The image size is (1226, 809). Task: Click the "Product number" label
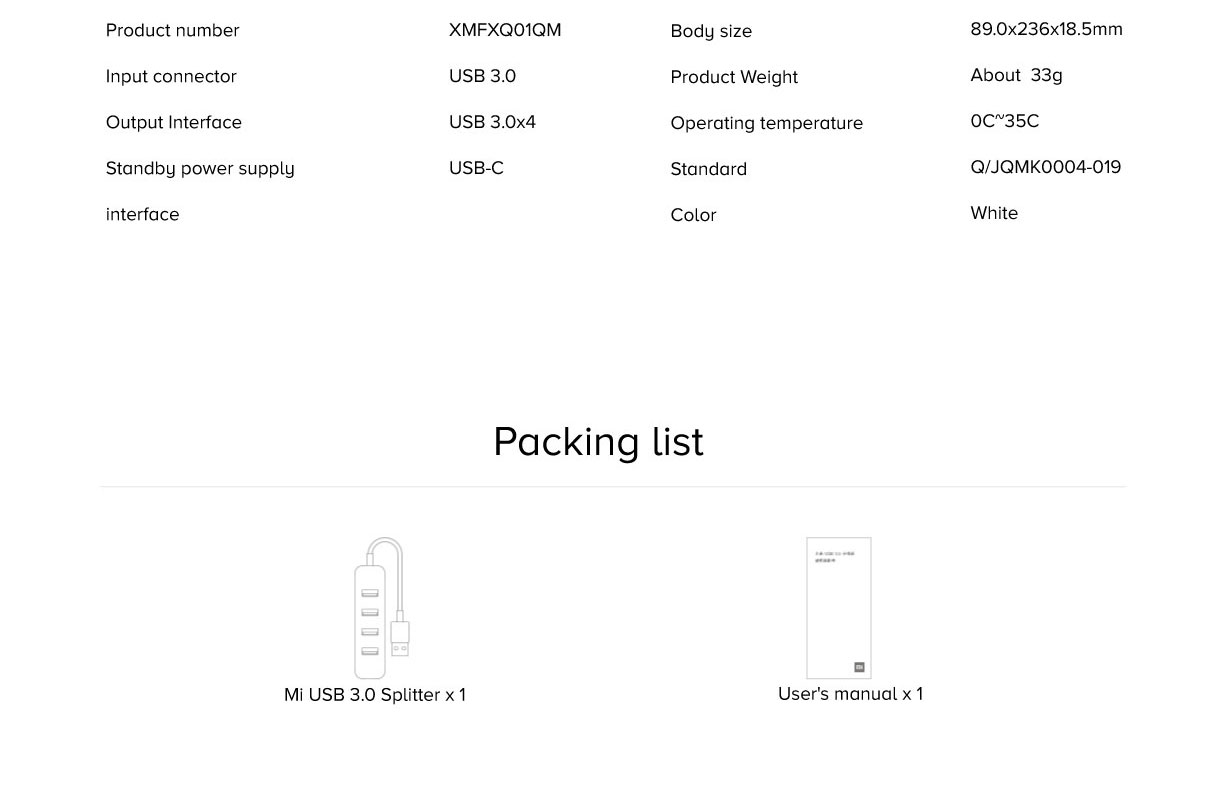coord(173,30)
